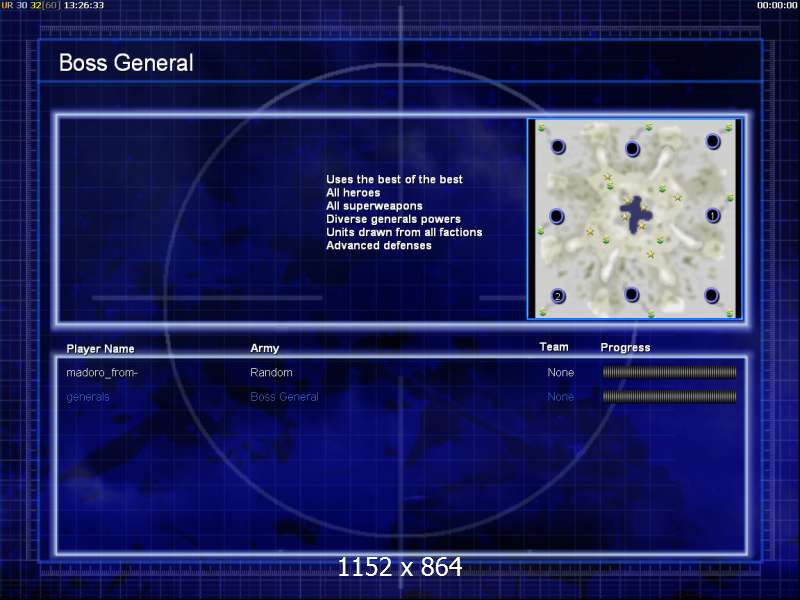The image size is (800, 600).
Task: Click the Team column header
Action: click(554, 347)
